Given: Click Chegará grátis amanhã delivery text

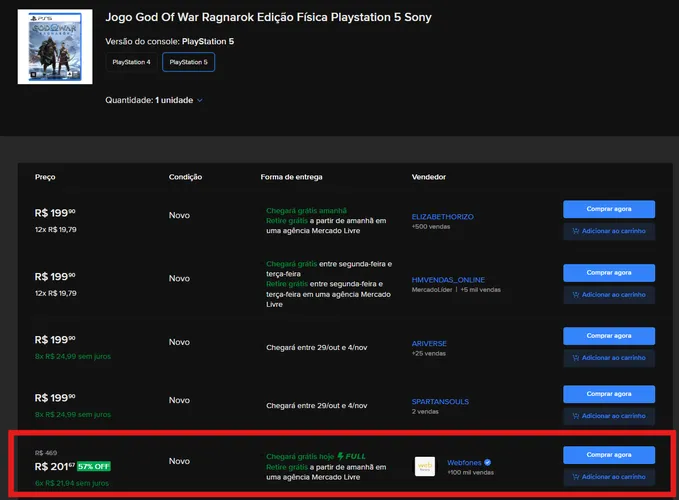Looking at the screenshot, I should pos(306,211).
